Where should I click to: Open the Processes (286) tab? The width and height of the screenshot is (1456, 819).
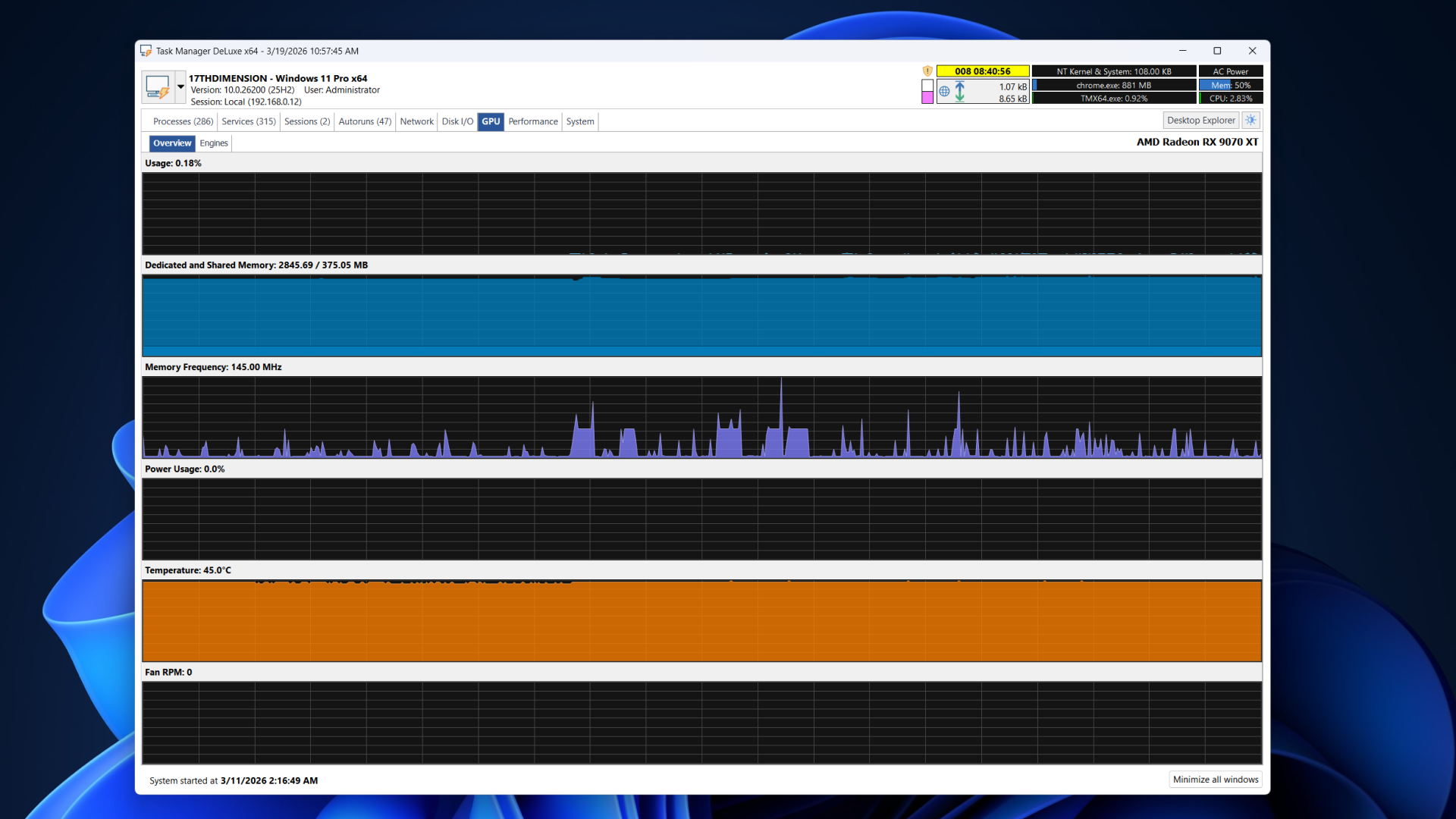tap(183, 121)
